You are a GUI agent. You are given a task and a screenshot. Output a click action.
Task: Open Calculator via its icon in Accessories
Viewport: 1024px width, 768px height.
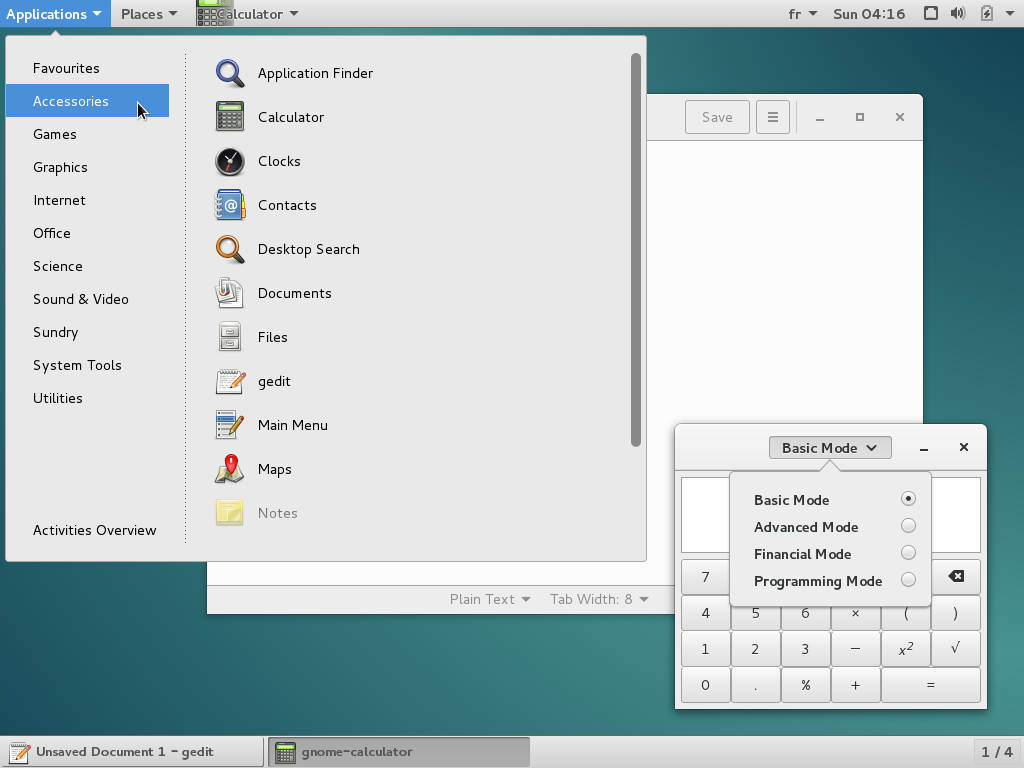(x=230, y=117)
